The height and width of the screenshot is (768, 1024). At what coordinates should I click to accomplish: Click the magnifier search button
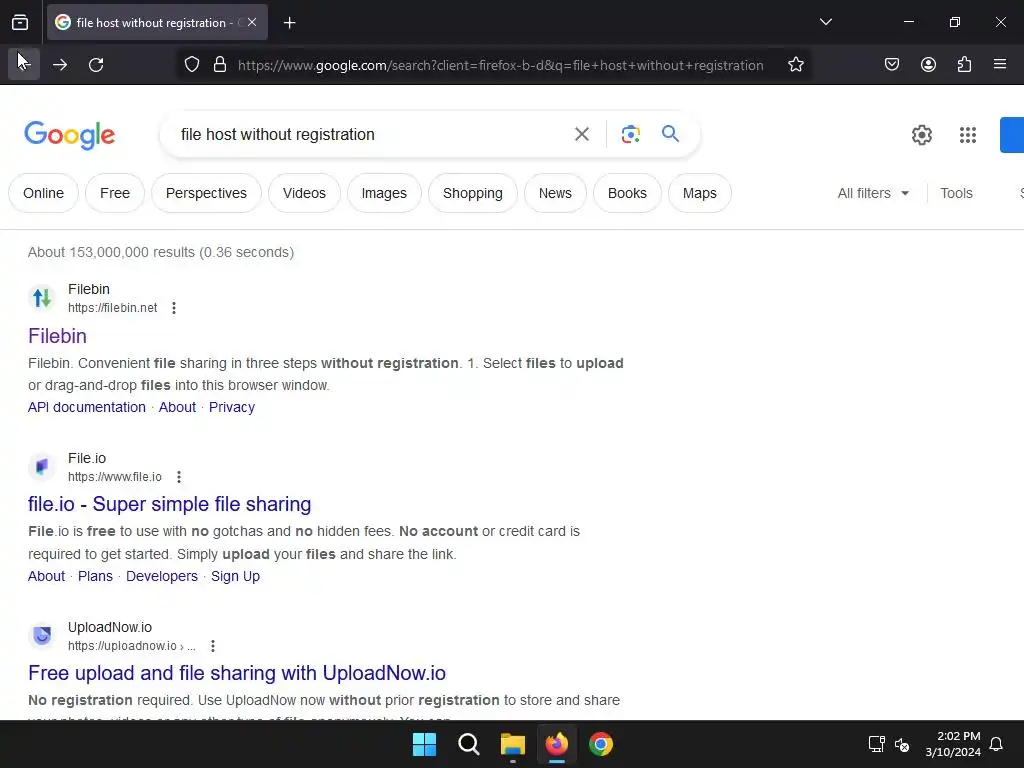(671, 135)
